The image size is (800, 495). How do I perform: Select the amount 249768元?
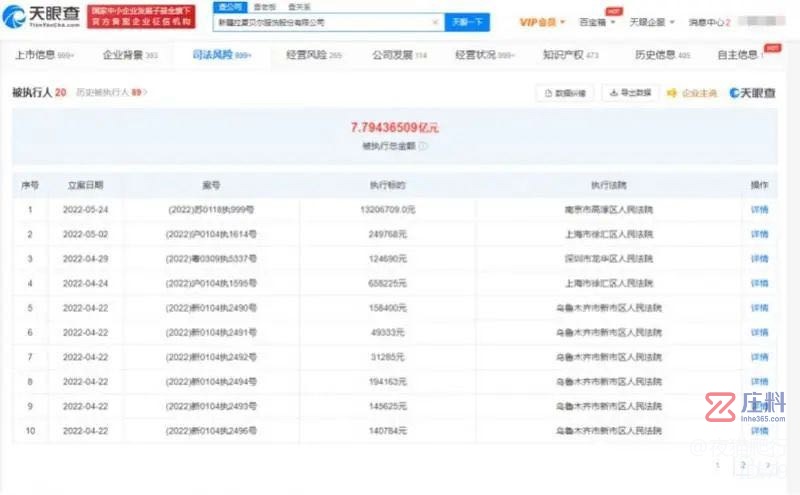[x=388, y=234]
